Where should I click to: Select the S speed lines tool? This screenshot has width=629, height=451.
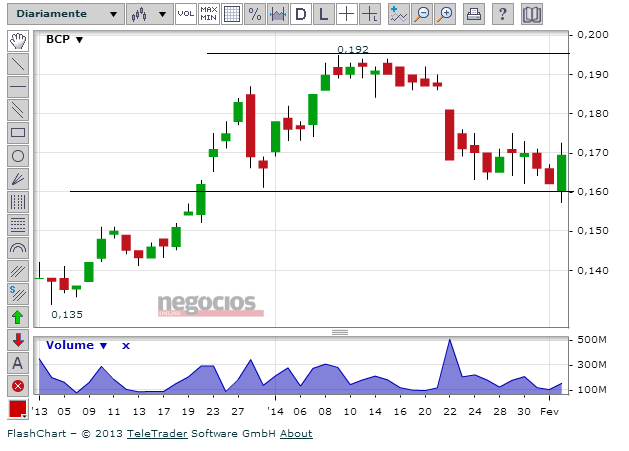point(18,294)
